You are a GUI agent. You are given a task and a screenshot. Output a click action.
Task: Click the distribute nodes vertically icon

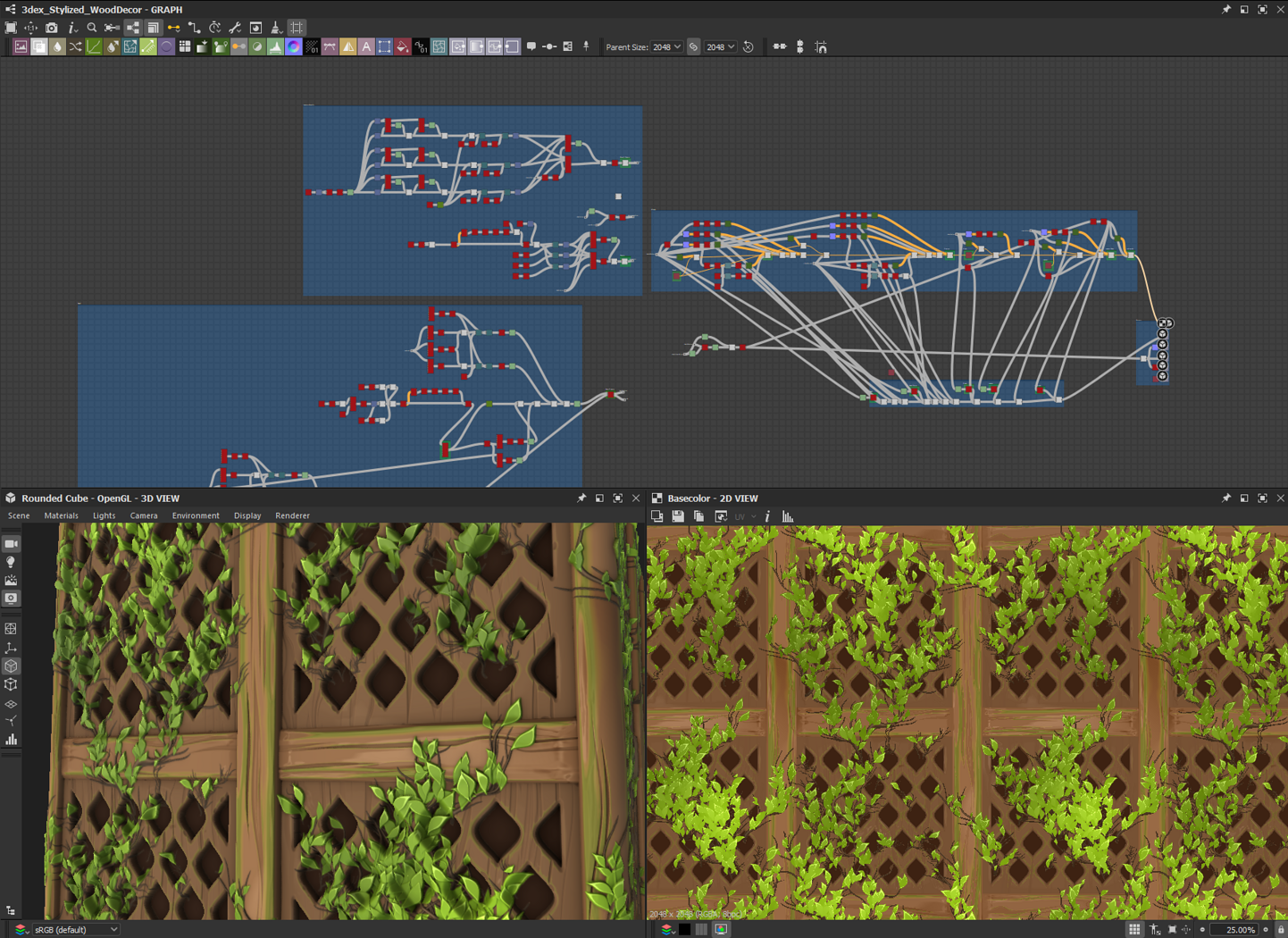tap(800, 46)
